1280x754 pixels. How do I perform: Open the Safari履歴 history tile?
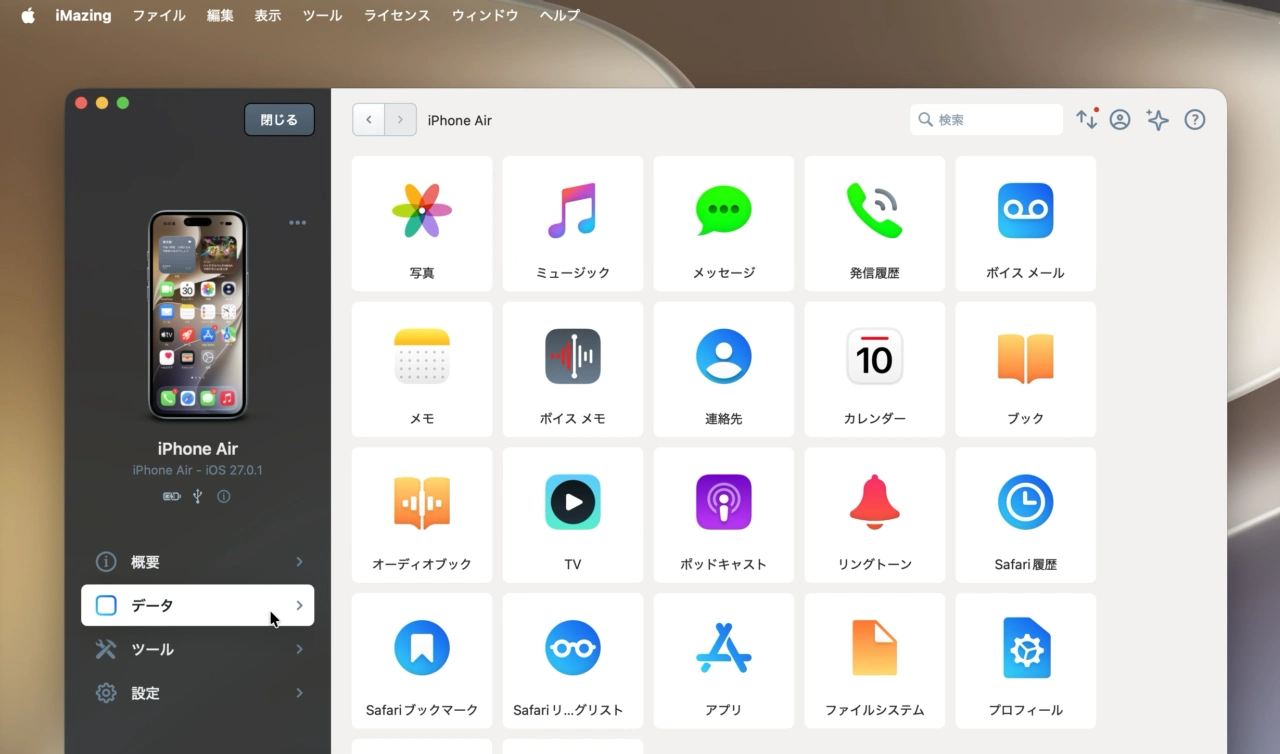click(x=1025, y=515)
